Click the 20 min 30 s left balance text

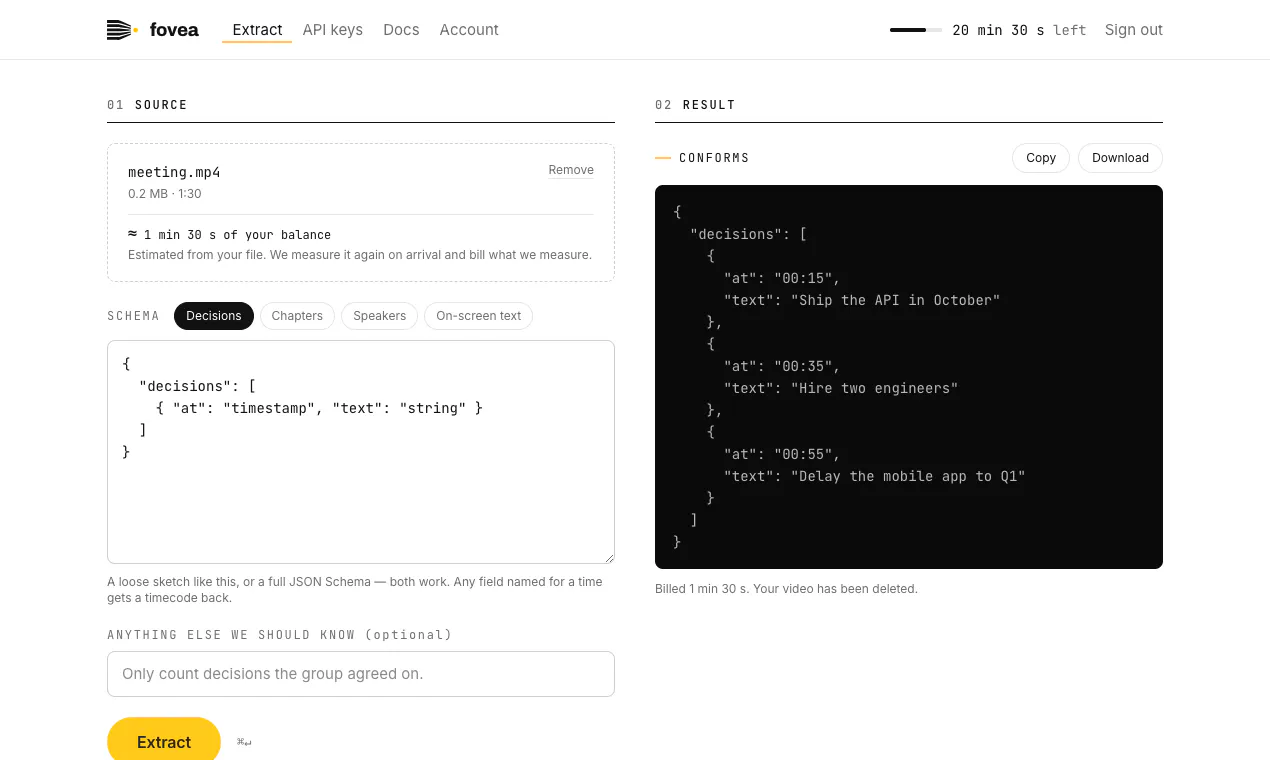1019,30
